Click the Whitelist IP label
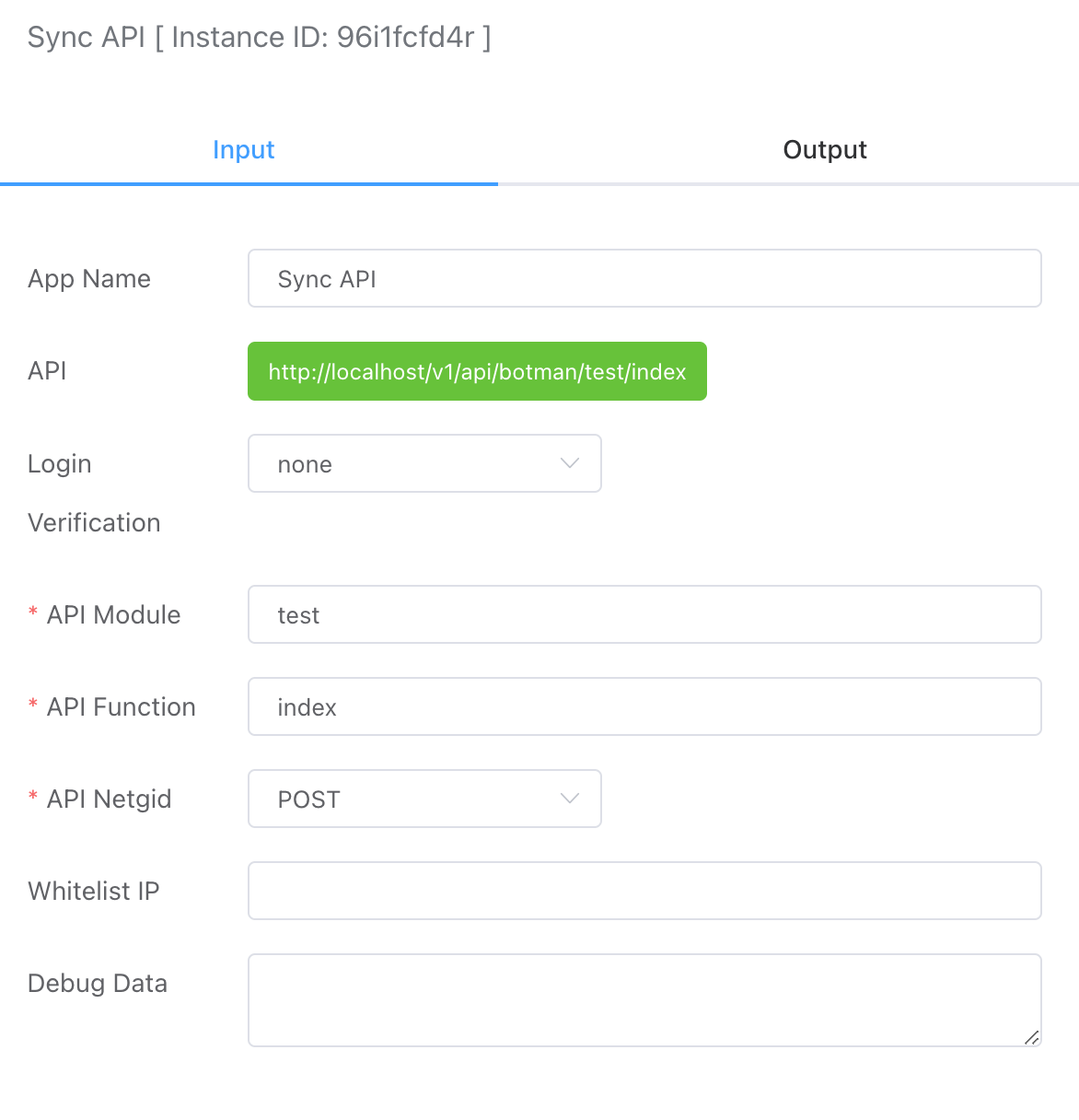This screenshot has height=1120, width=1079. 94,892
